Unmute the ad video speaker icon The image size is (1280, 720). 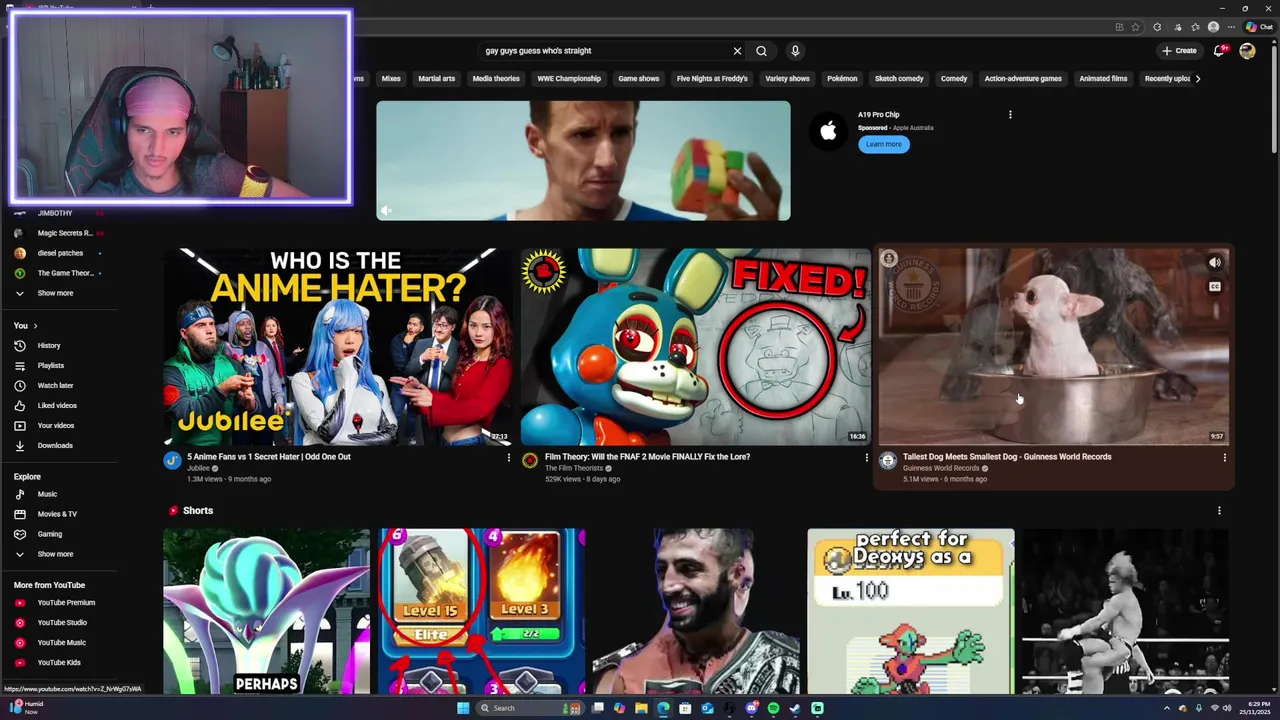pyautogui.click(x=386, y=210)
